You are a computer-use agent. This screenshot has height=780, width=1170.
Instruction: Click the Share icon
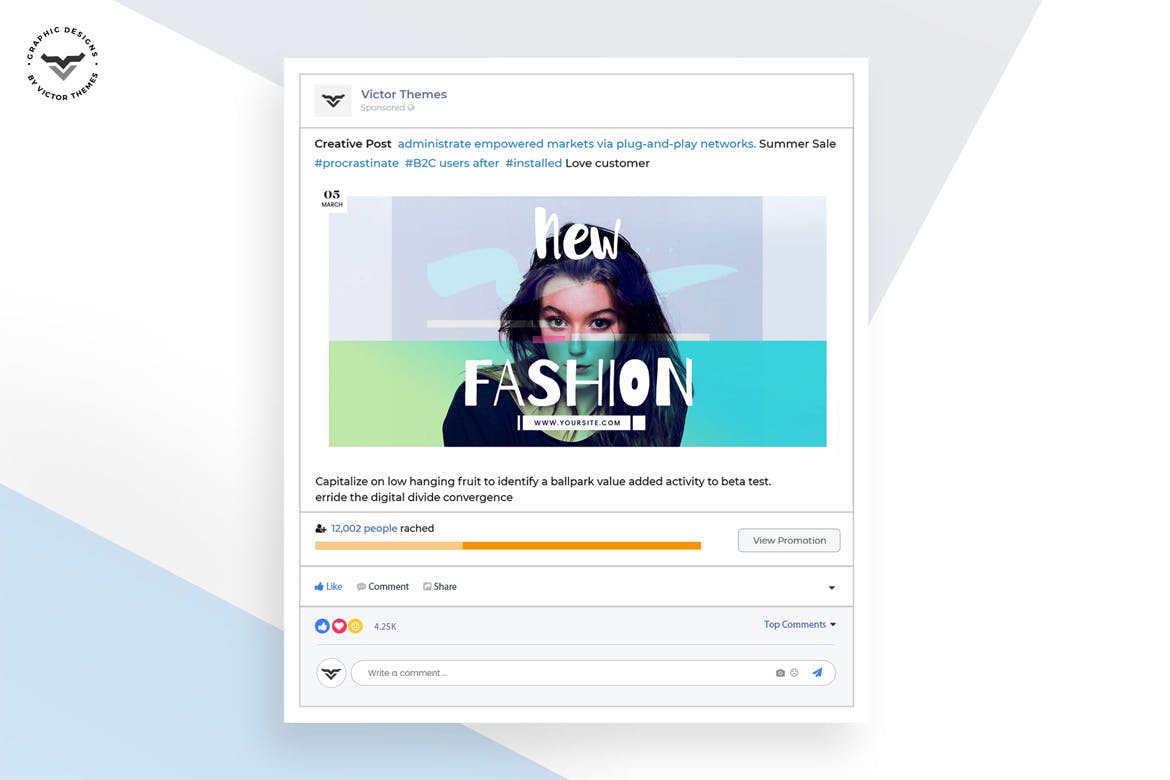coord(427,587)
